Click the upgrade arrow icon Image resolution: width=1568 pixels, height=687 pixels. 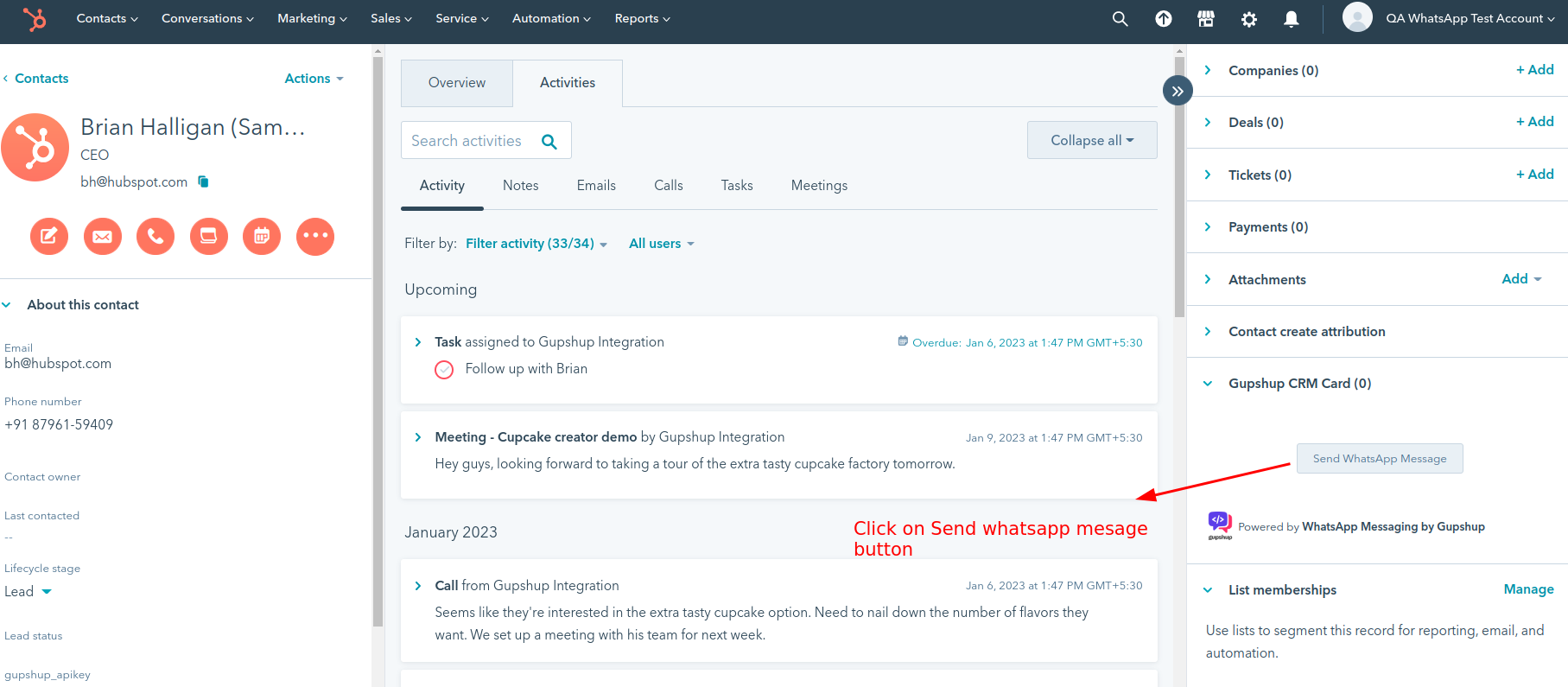pyautogui.click(x=1164, y=18)
